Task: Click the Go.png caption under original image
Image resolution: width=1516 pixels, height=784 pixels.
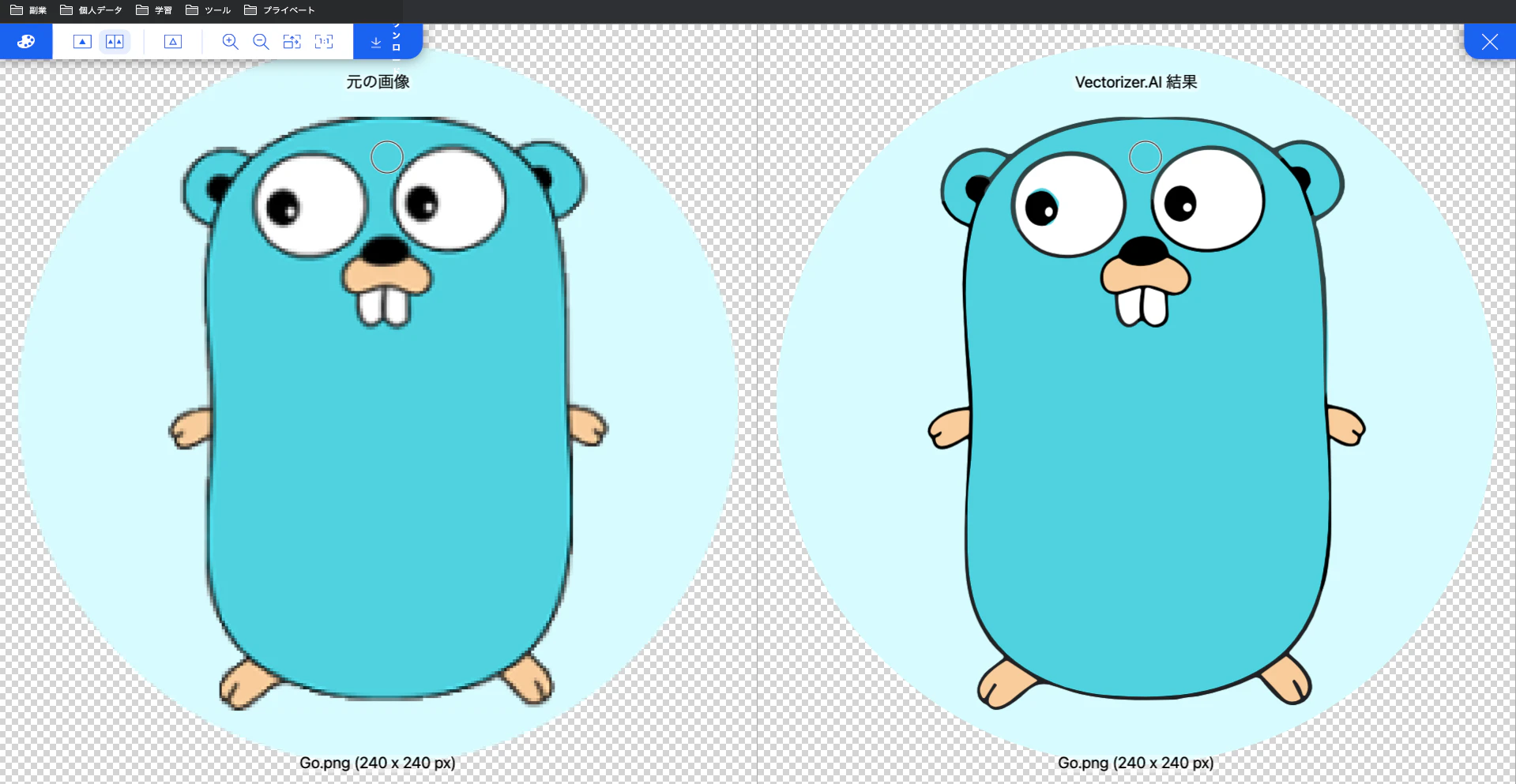Action: click(x=378, y=763)
